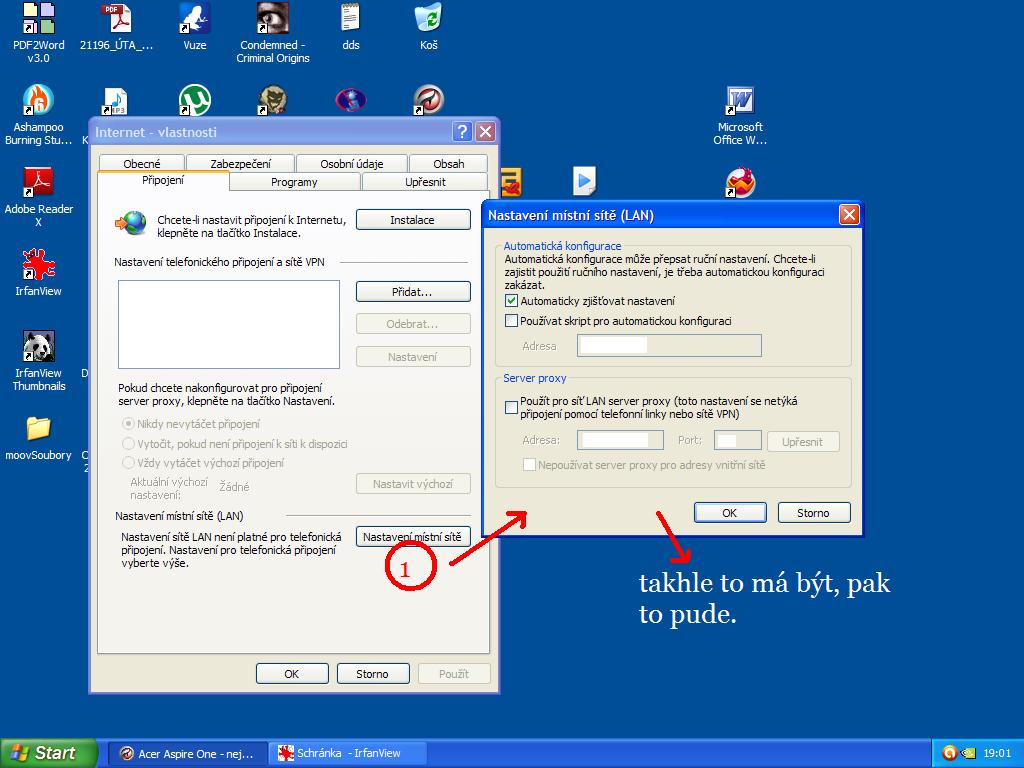
Task: Open the Obsah tab
Action: (449, 163)
